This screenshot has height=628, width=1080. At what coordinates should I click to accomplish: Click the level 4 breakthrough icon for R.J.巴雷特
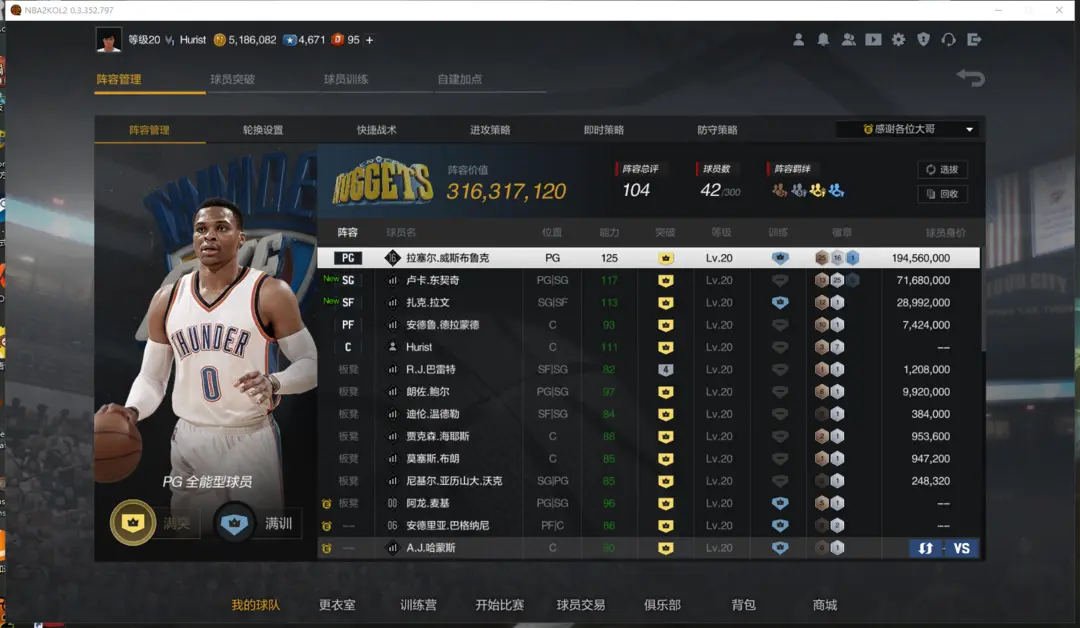(665, 370)
